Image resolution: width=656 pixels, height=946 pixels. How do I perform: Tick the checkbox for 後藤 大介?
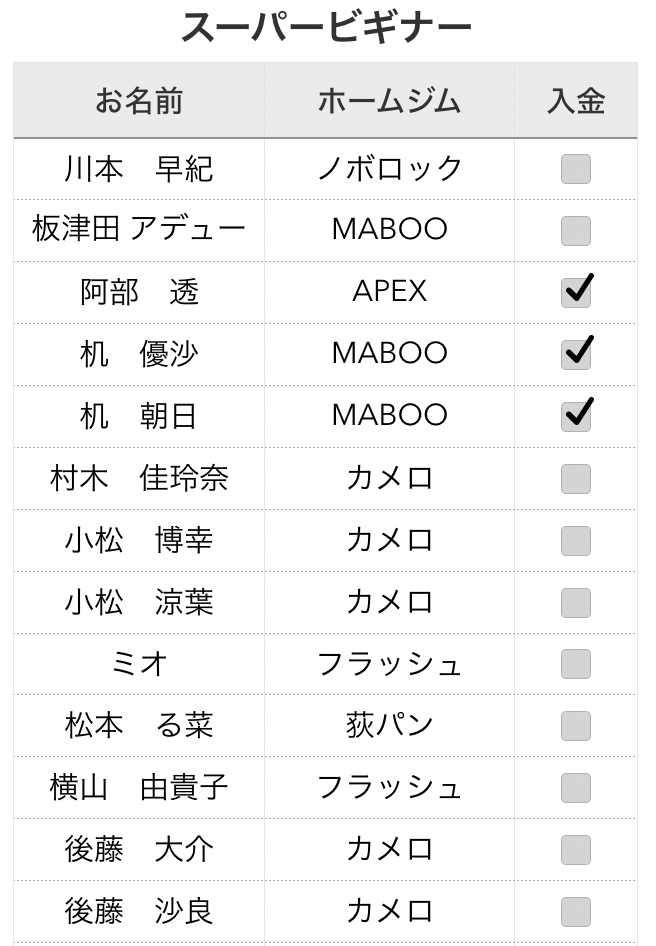pyautogui.click(x=575, y=850)
